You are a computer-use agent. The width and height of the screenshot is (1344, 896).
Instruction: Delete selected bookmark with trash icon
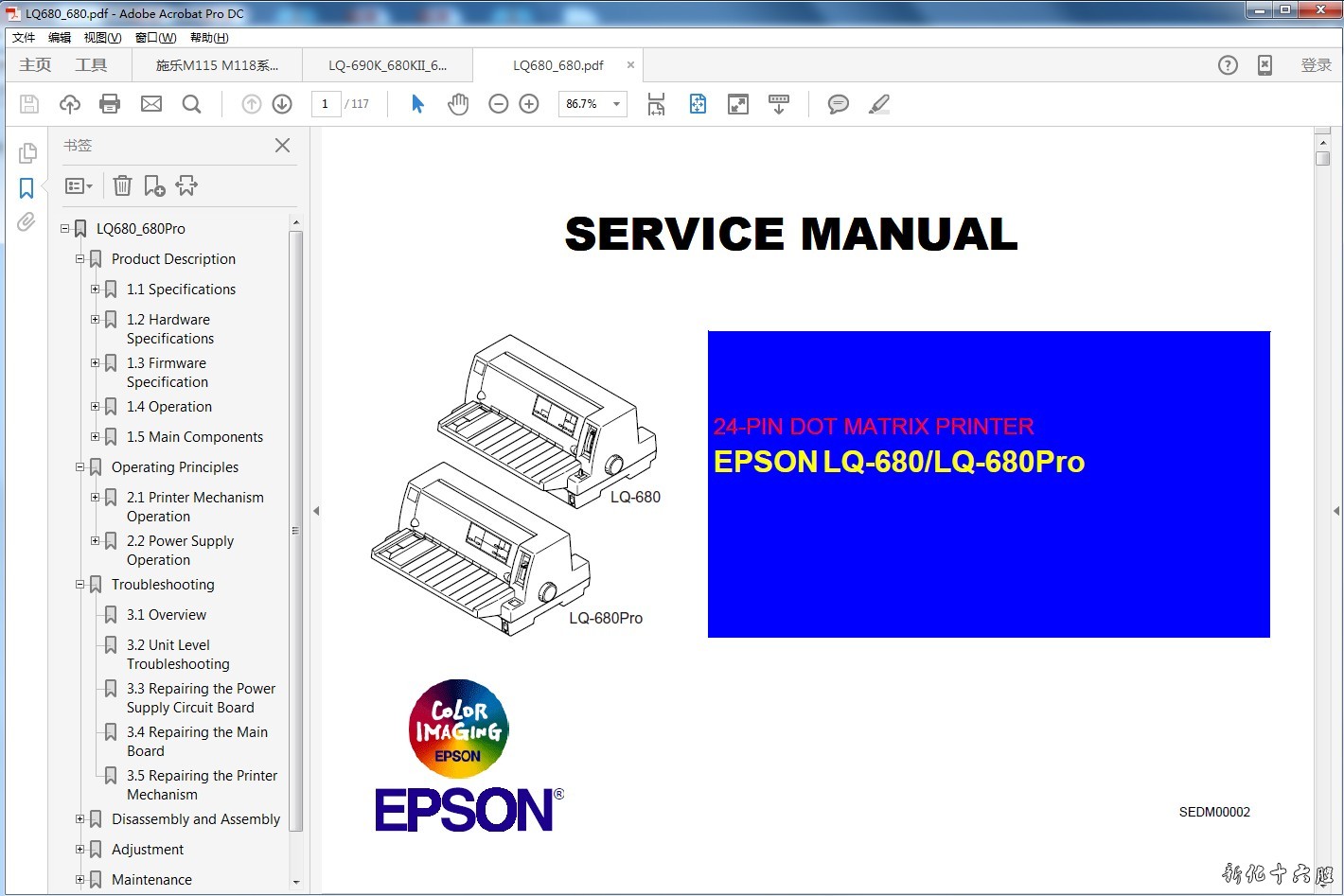(122, 186)
